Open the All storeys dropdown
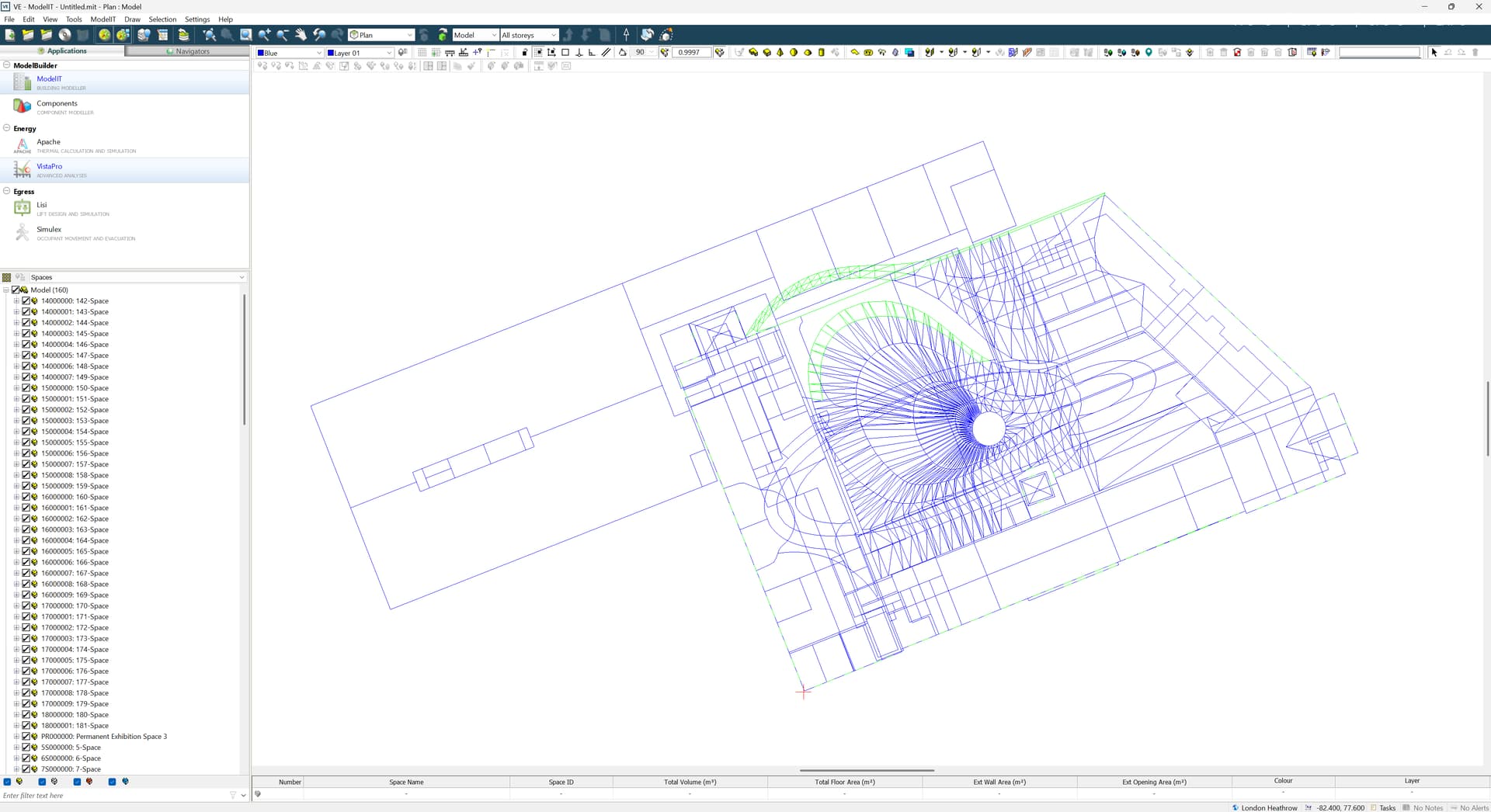Viewport: 1491px width, 812px height. coord(529,35)
